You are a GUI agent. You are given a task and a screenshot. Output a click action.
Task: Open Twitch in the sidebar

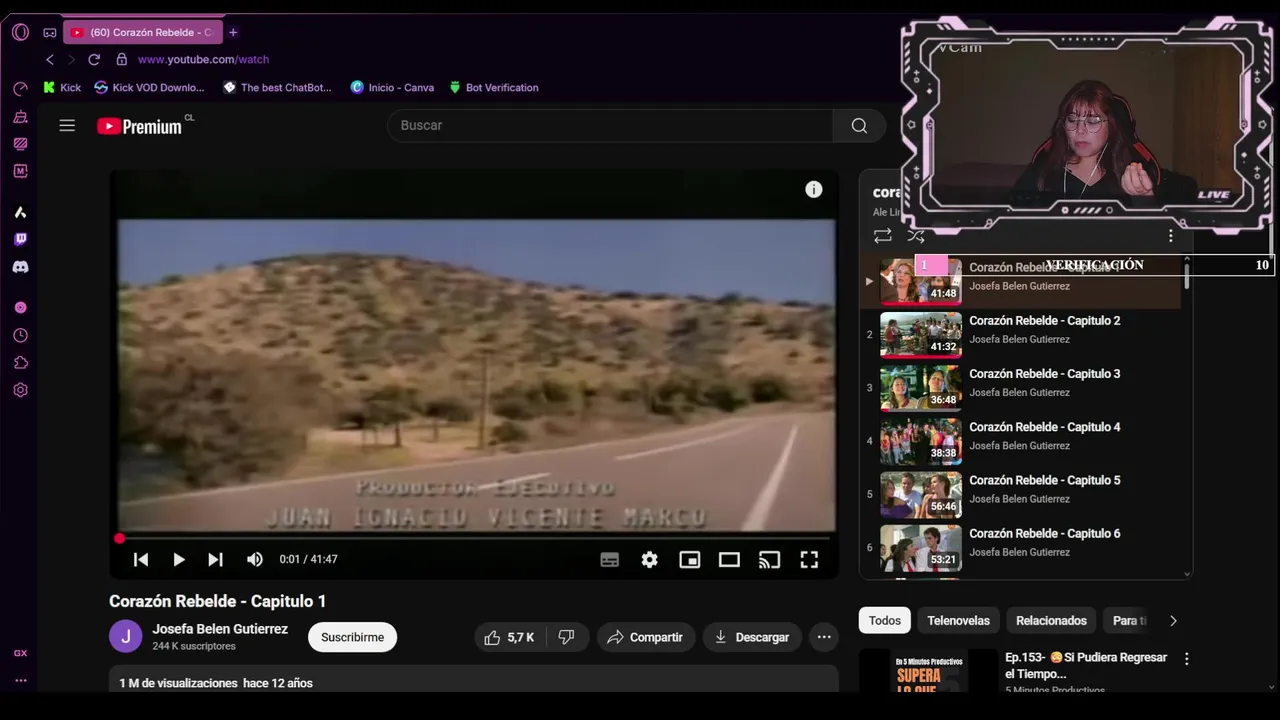(x=20, y=239)
